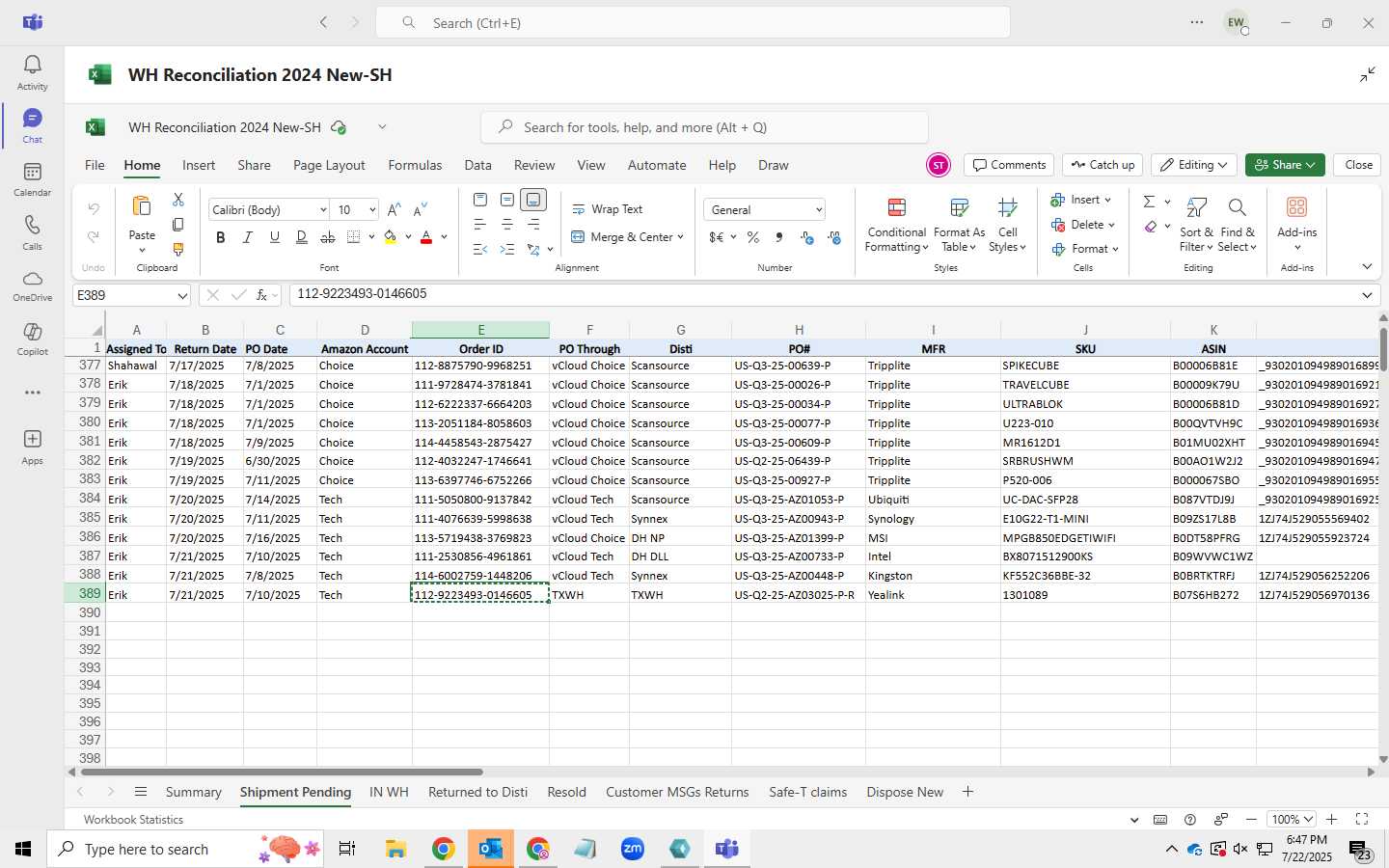The width and height of the screenshot is (1389, 868).
Task: Decrease font size with the shrink icon
Action: click(x=420, y=209)
